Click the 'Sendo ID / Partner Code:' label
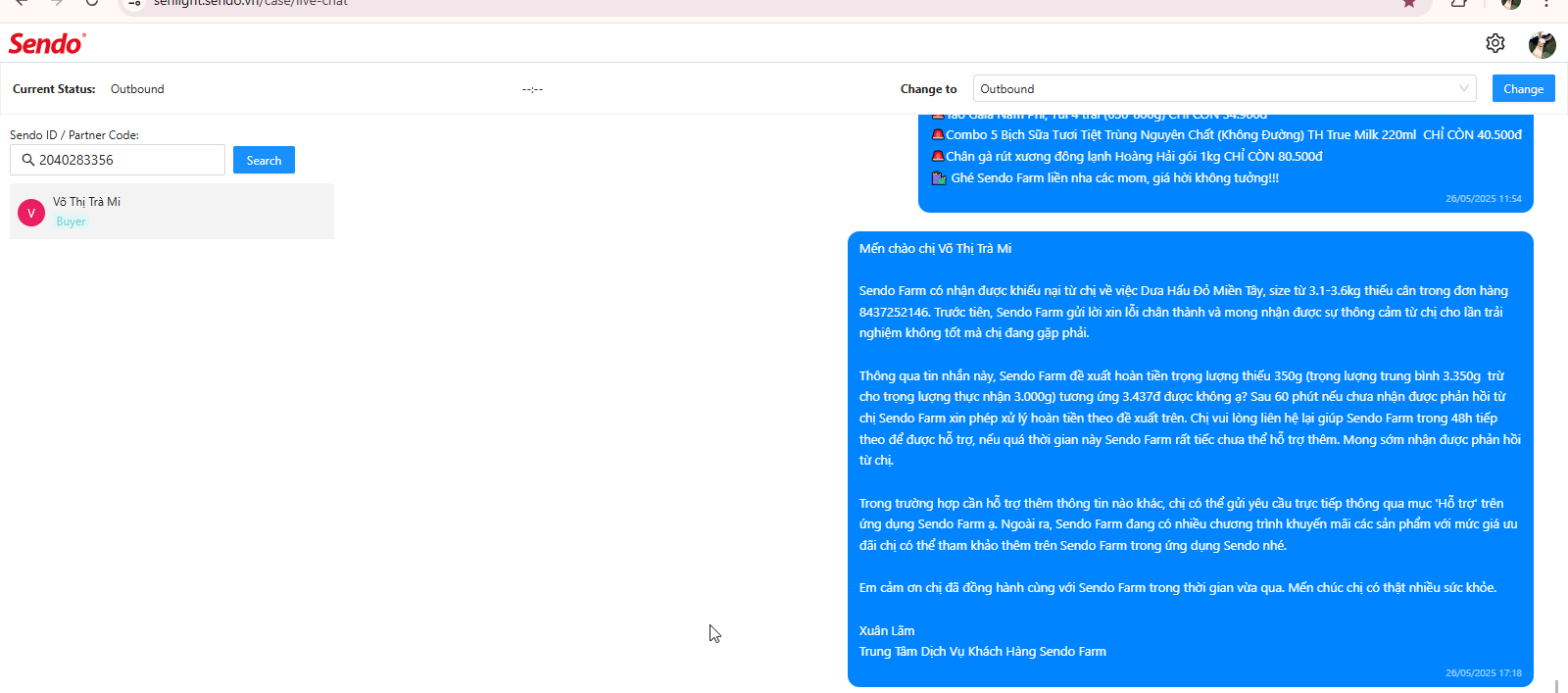The image size is (1568, 693). coord(74,135)
